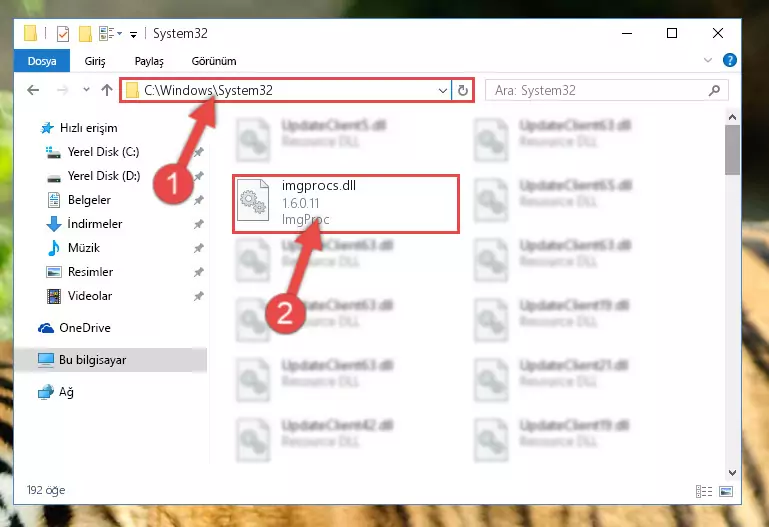Click the Ağ network icon
This screenshot has height=527, width=769.
[46, 392]
